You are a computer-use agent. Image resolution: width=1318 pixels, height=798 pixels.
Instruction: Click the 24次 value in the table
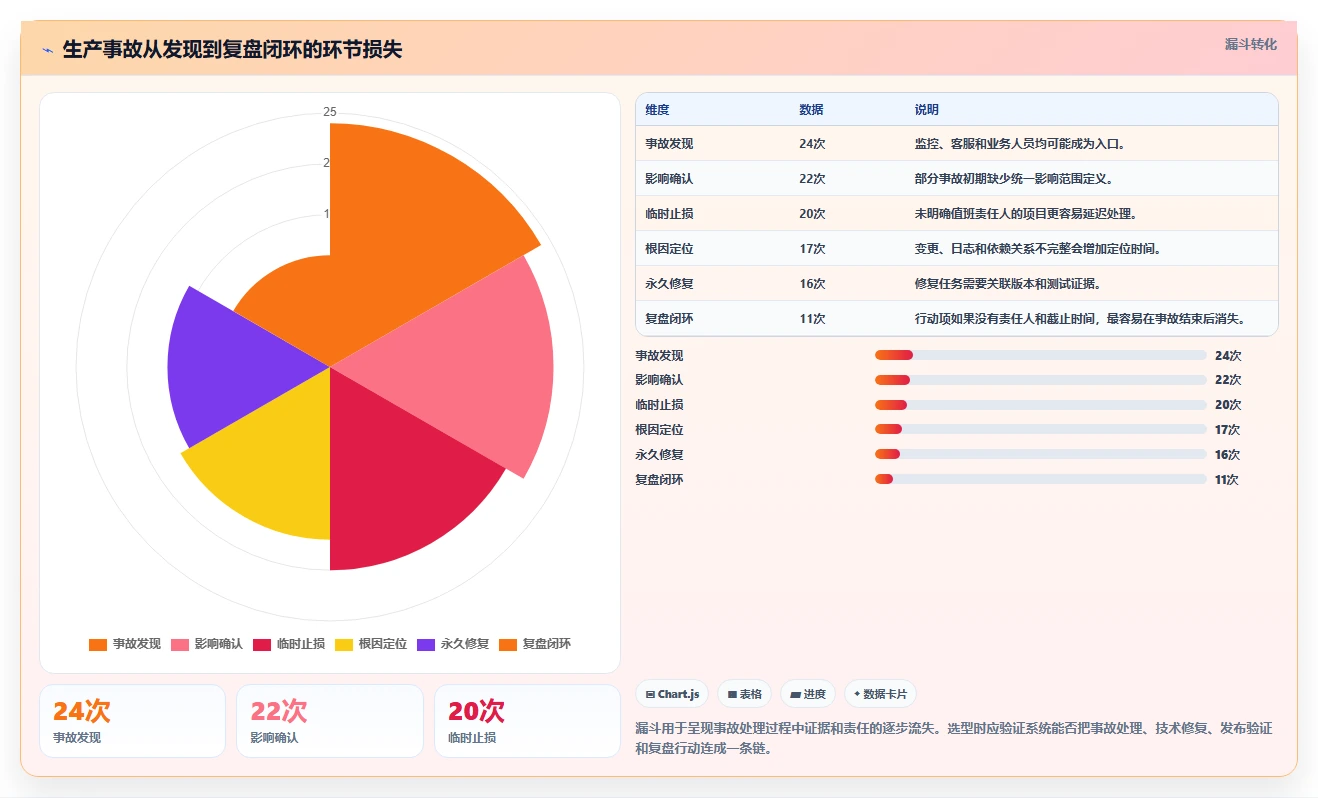(812, 144)
